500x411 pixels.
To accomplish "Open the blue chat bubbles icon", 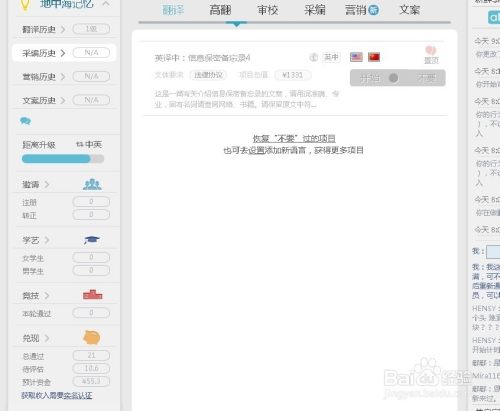I will [x=25, y=121].
